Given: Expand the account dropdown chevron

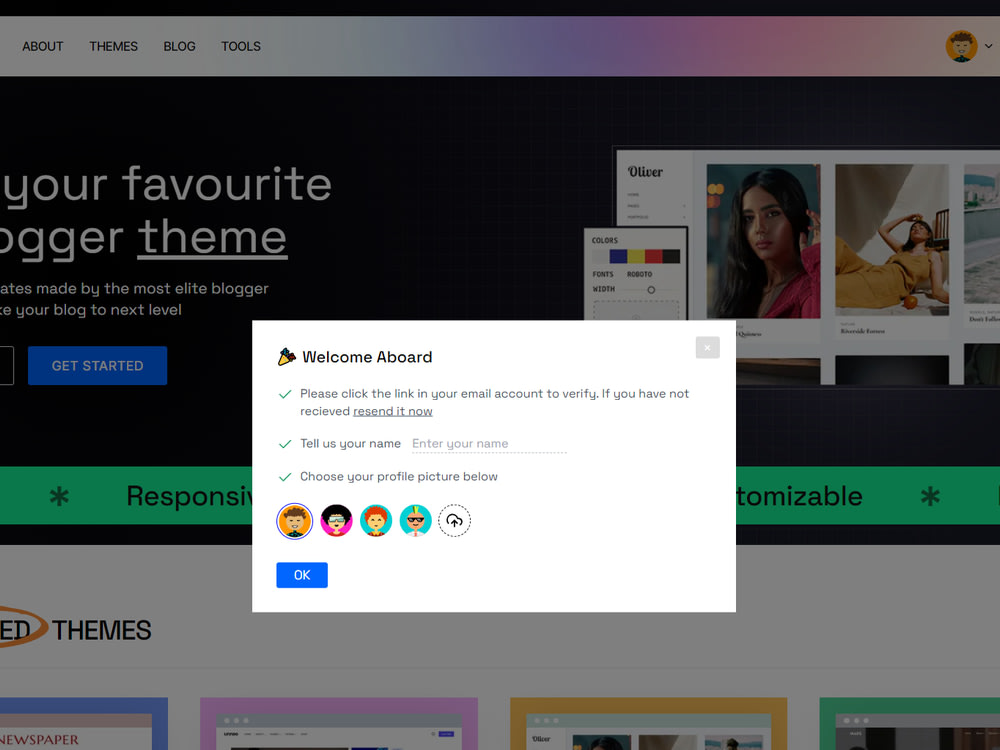Looking at the screenshot, I should 989,47.
